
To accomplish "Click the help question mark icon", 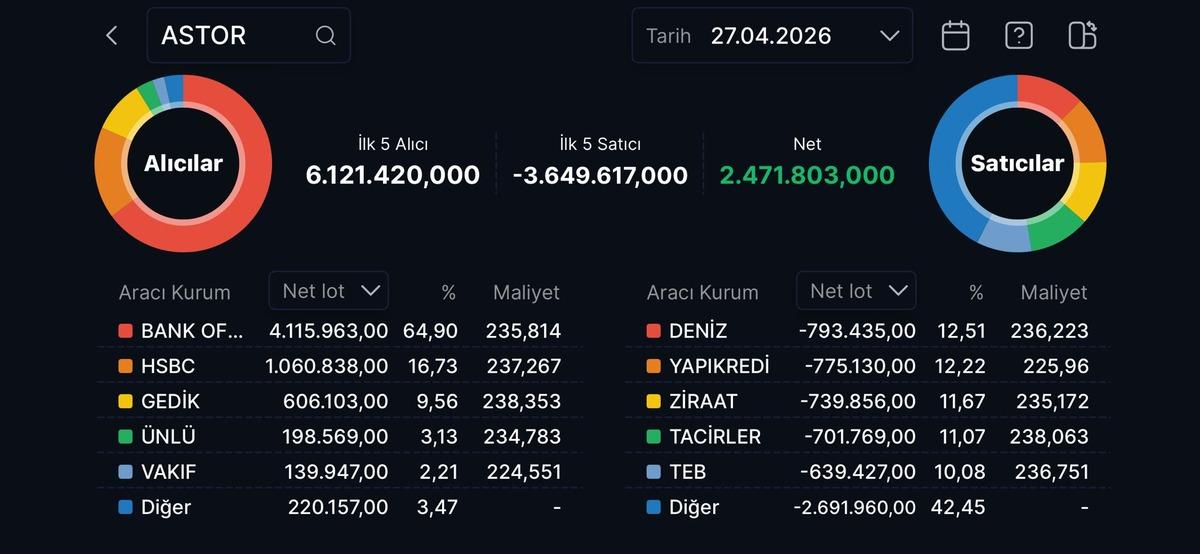I will pos(1018,36).
